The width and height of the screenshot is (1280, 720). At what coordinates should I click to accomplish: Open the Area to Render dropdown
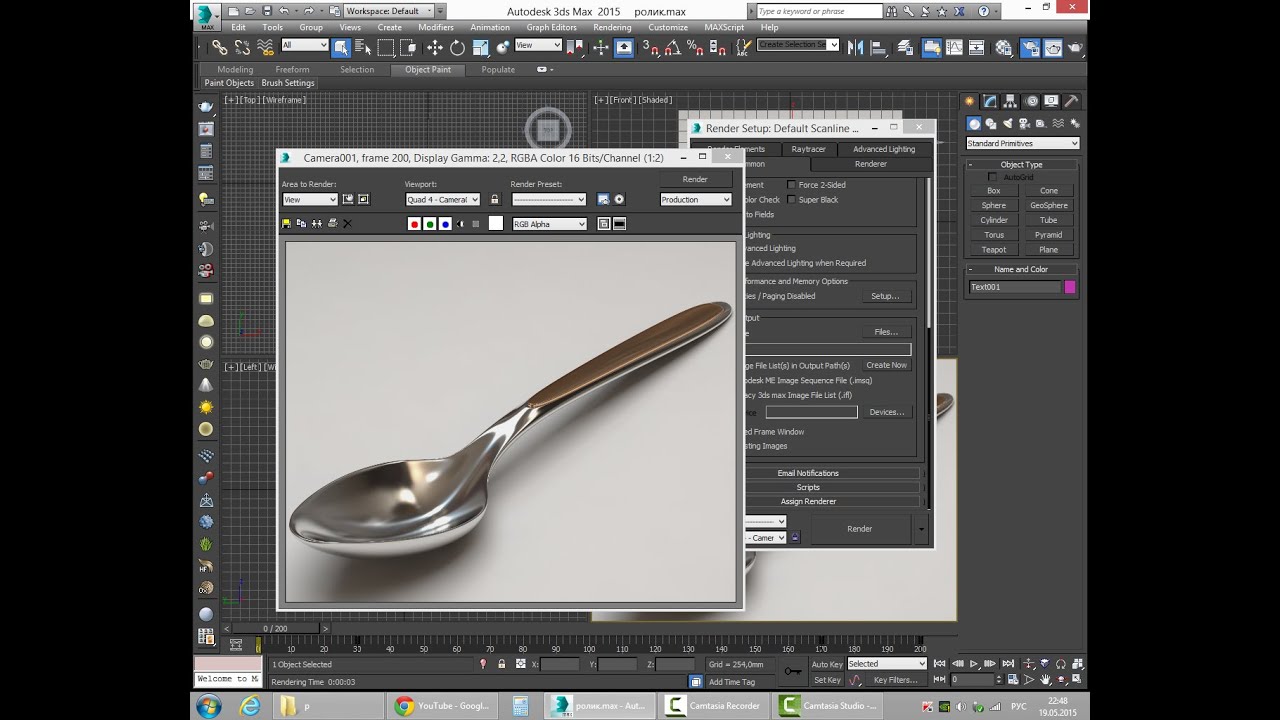click(310, 199)
